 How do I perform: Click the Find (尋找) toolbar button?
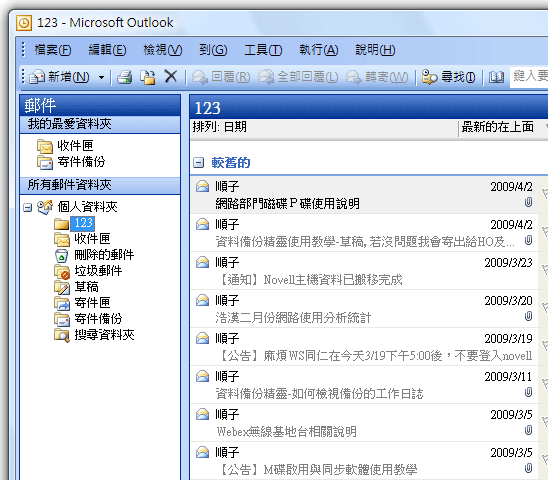448,77
